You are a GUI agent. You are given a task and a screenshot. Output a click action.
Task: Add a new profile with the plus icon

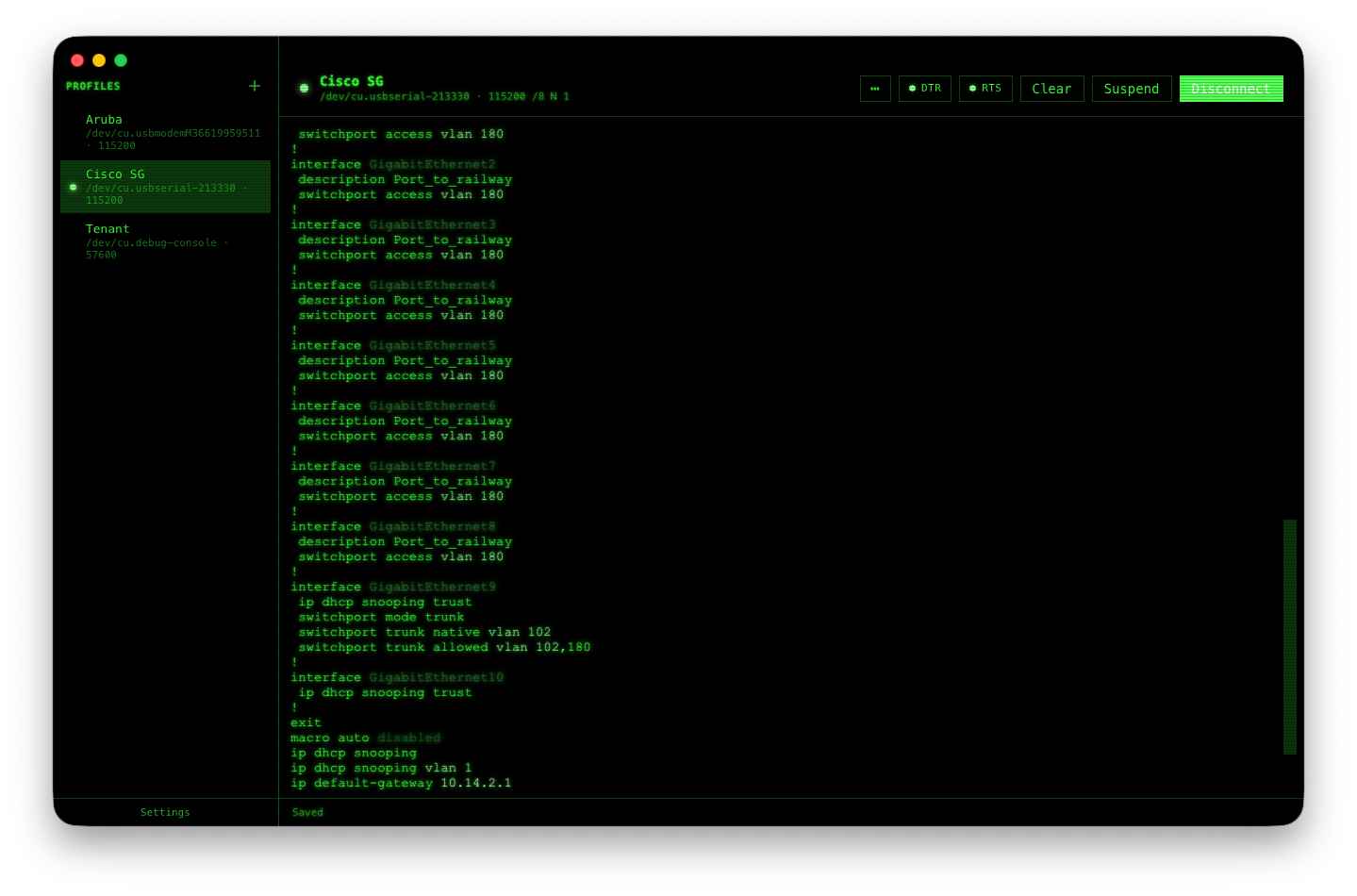click(254, 86)
